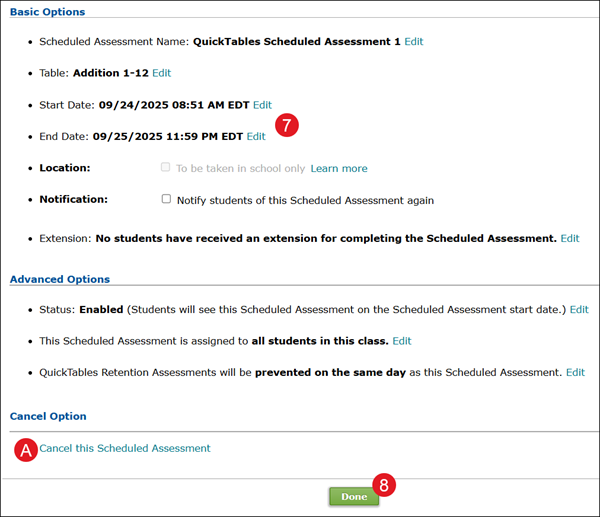Click the Advanced Options heading
Screen dimensions: 600x517
(x=59, y=279)
